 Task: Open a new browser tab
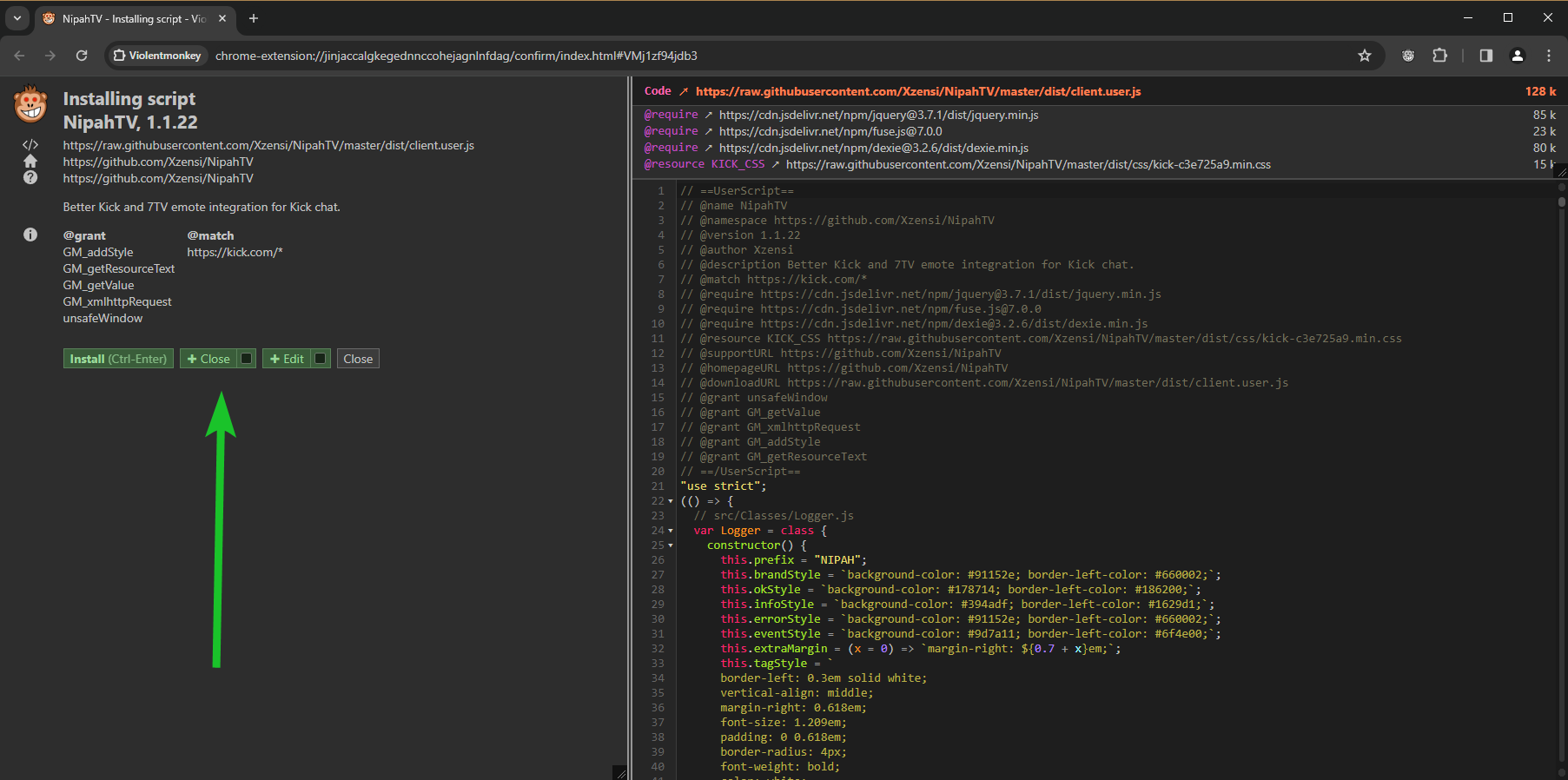pos(254,18)
